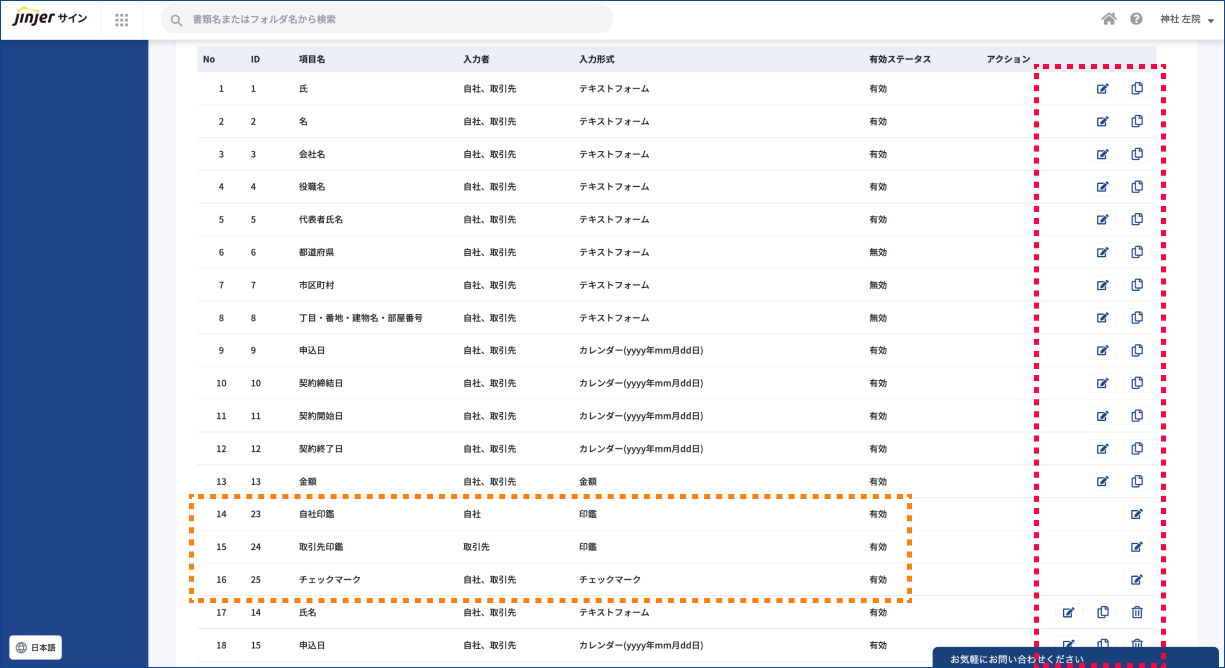Edit the 取引先印鑑 row

(1136, 547)
